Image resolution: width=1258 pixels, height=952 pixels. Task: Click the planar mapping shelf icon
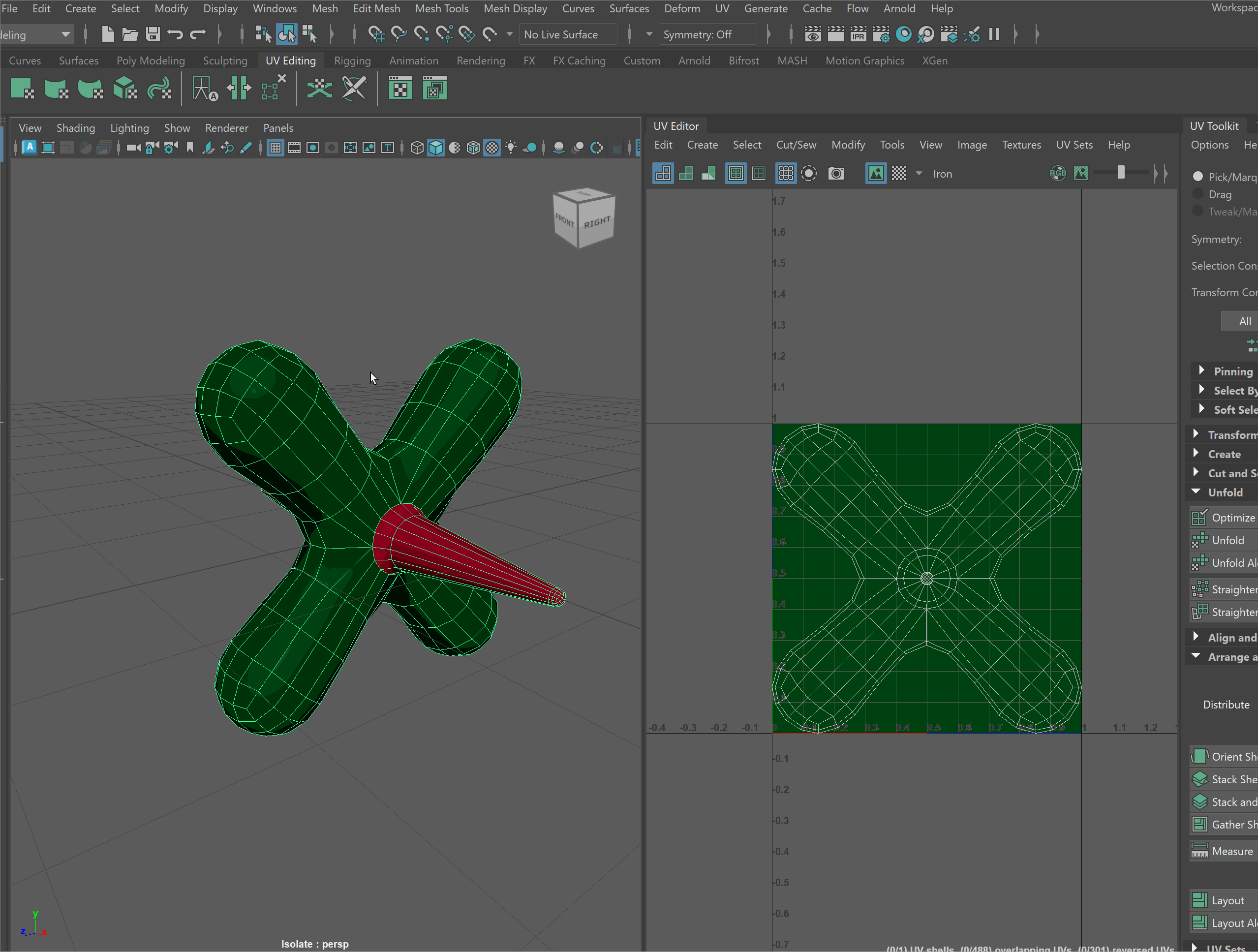pyautogui.click(x=22, y=89)
